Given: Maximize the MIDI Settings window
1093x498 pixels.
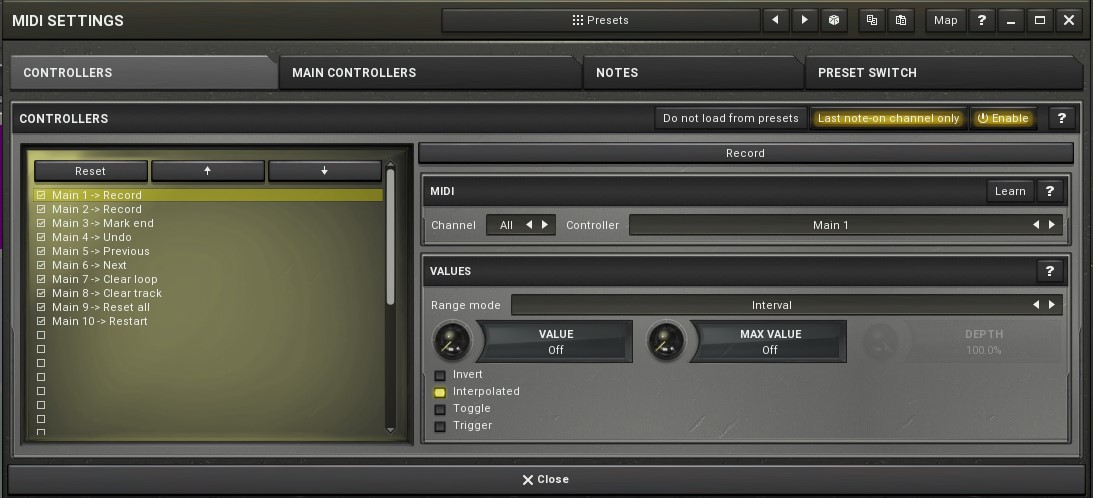Looking at the screenshot, I should point(1039,20).
